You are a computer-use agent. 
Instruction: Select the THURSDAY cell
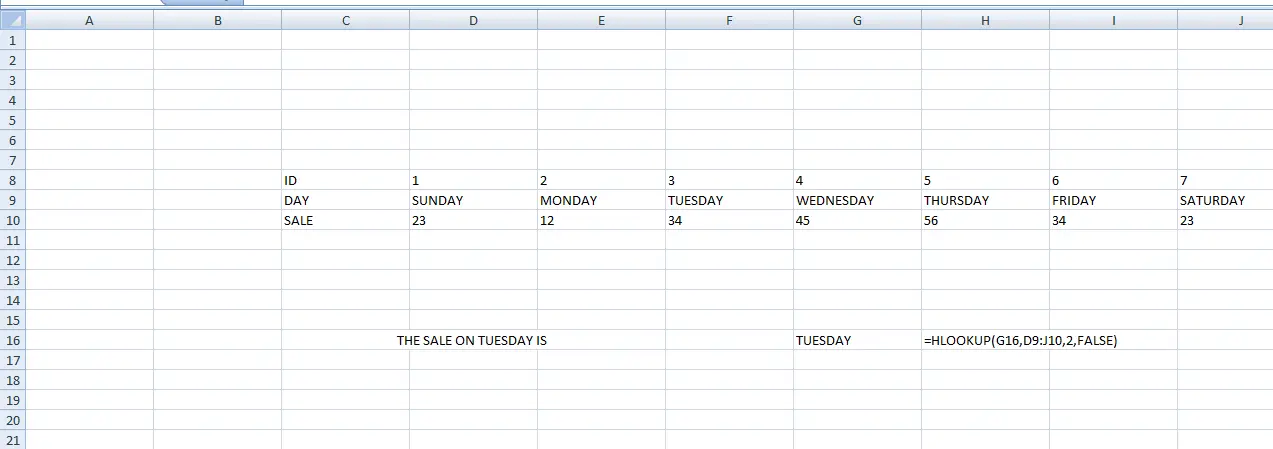pyautogui.click(x=986, y=200)
